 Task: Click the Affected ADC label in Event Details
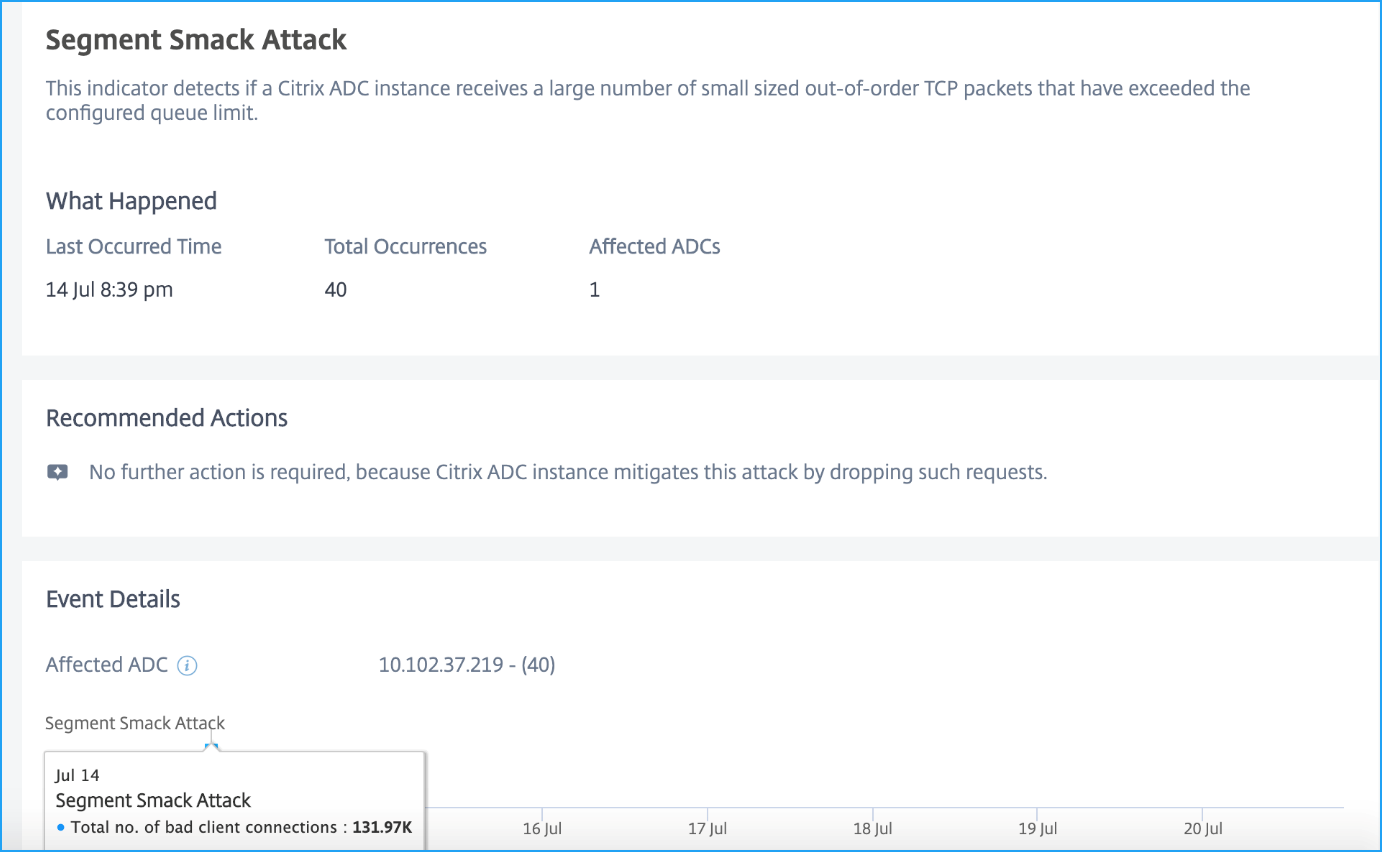coord(107,665)
